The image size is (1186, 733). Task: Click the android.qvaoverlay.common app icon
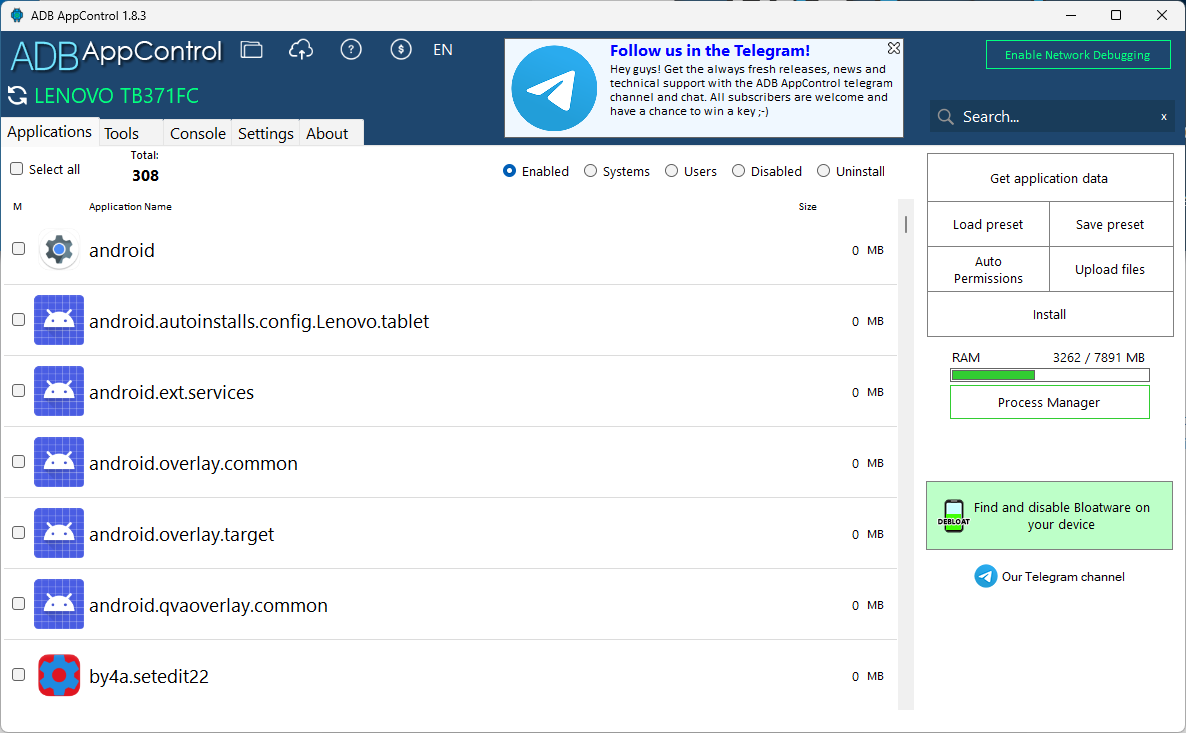point(59,604)
